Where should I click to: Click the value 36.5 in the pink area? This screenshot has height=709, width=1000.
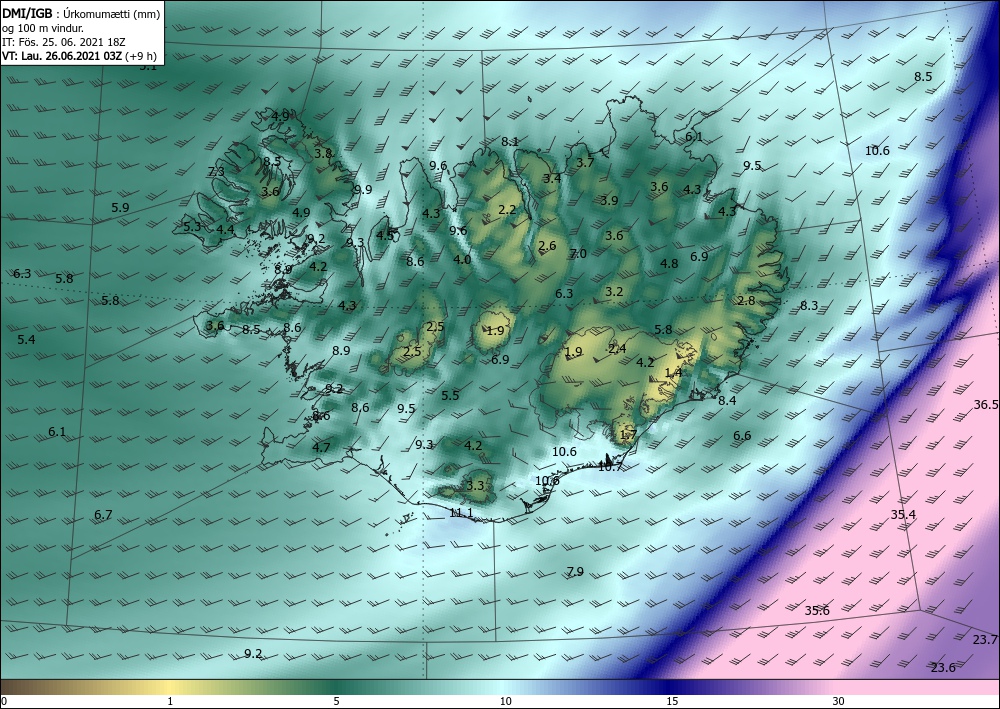tap(986, 405)
